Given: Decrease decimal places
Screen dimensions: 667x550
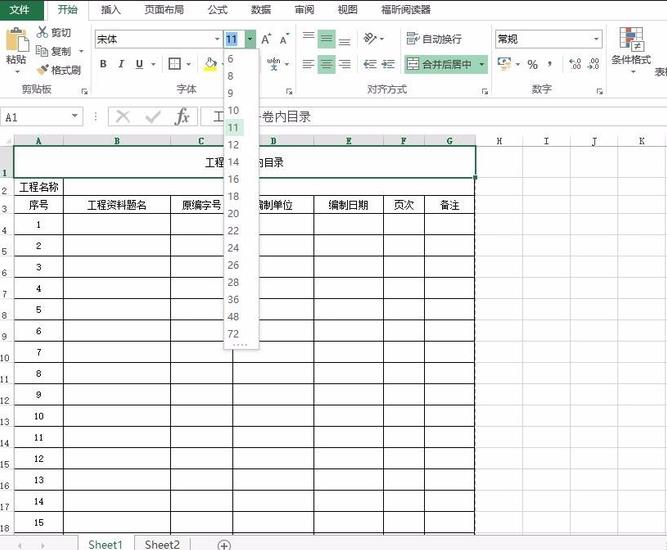Looking at the screenshot, I should click(593, 64).
